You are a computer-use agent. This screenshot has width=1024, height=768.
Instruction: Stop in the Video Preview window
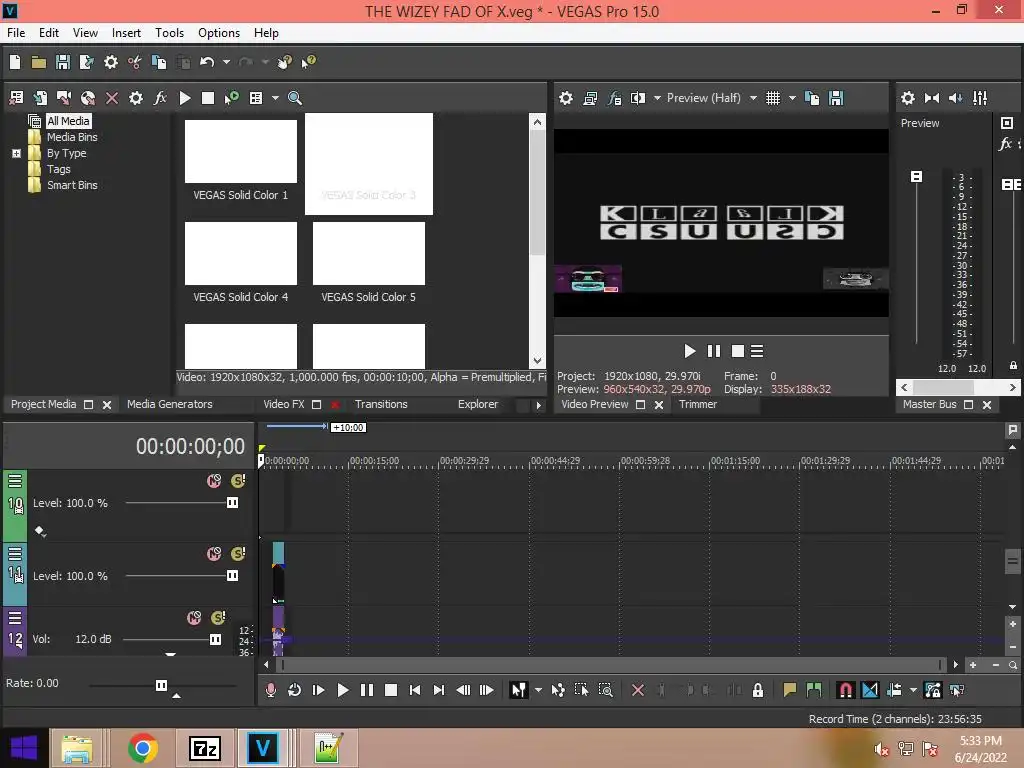[738, 351]
